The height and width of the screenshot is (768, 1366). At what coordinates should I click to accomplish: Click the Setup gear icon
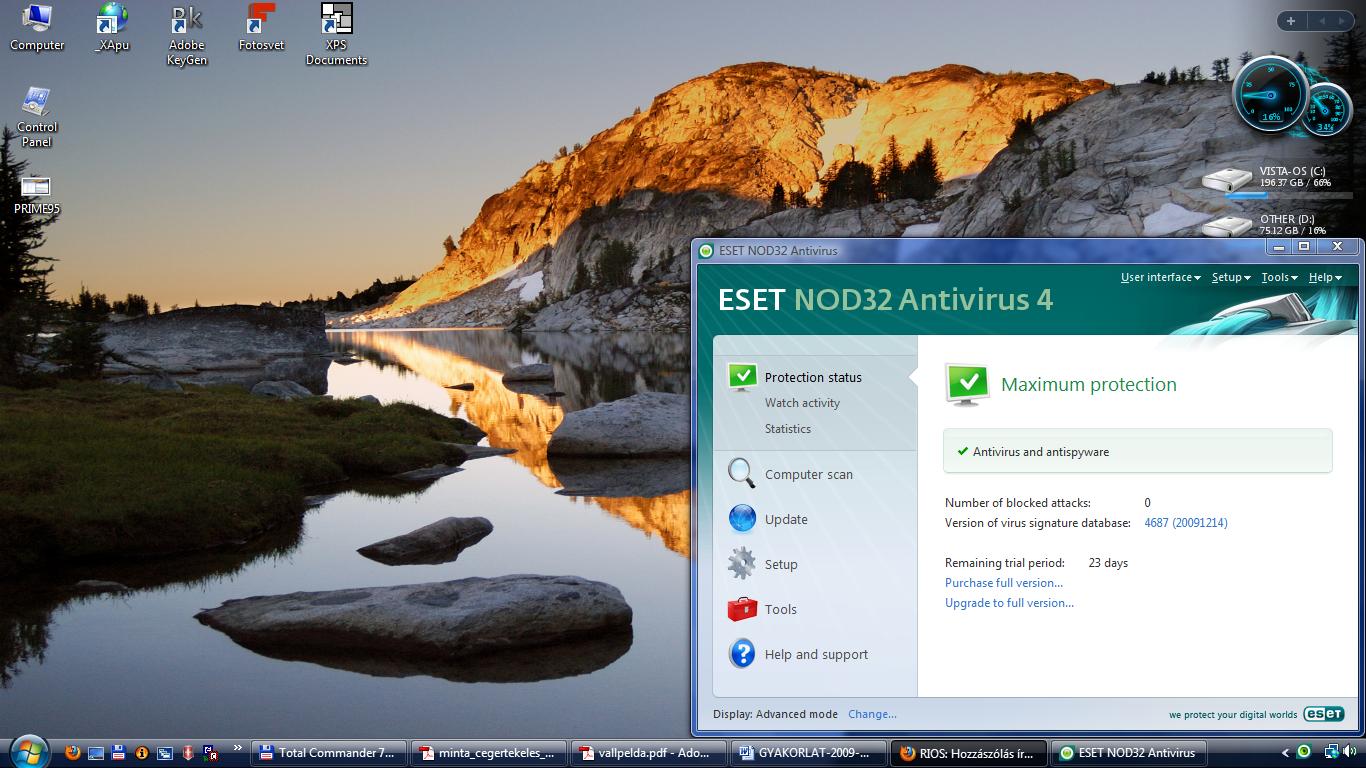[742, 563]
